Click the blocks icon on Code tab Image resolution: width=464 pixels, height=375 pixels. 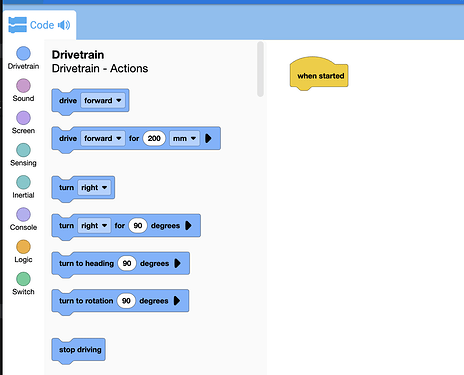click(17, 25)
